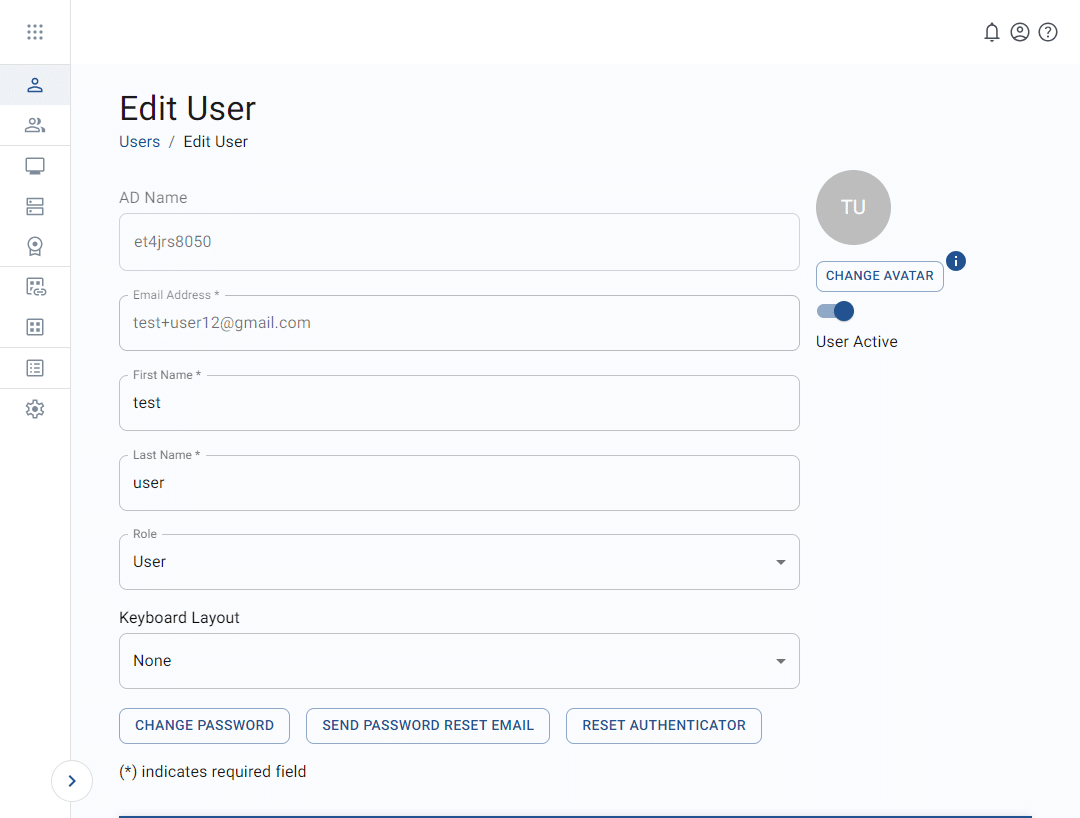Click the Logs list icon in sidebar
This screenshot has width=1080, height=818.
[x=35, y=367]
